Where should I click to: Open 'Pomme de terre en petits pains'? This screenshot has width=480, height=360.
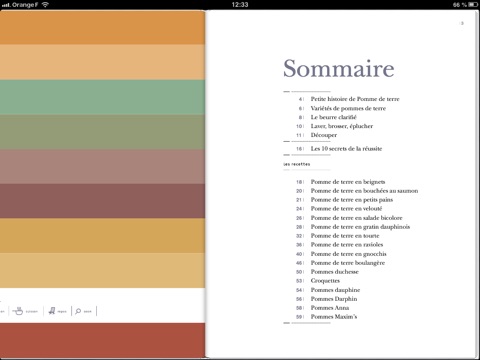tap(352, 200)
